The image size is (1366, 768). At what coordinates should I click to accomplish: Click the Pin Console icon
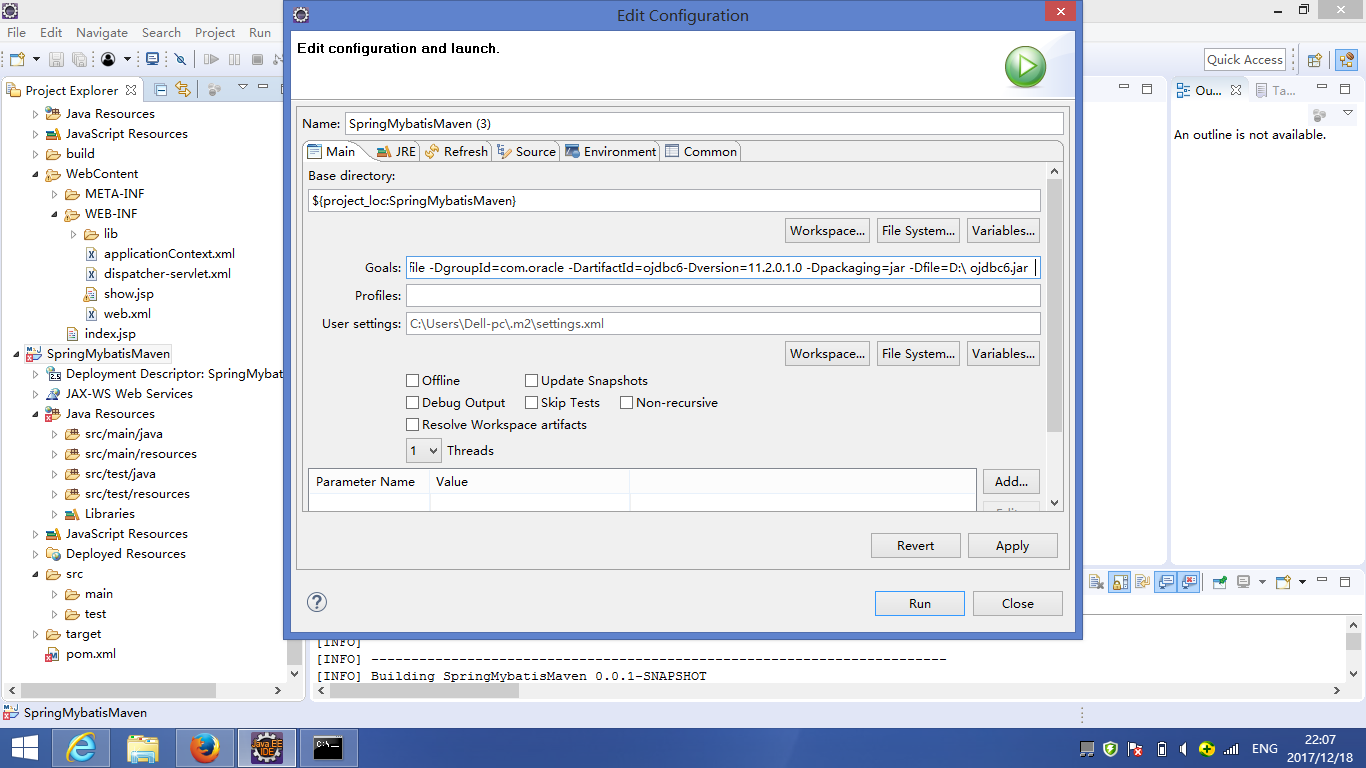[1220, 582]
